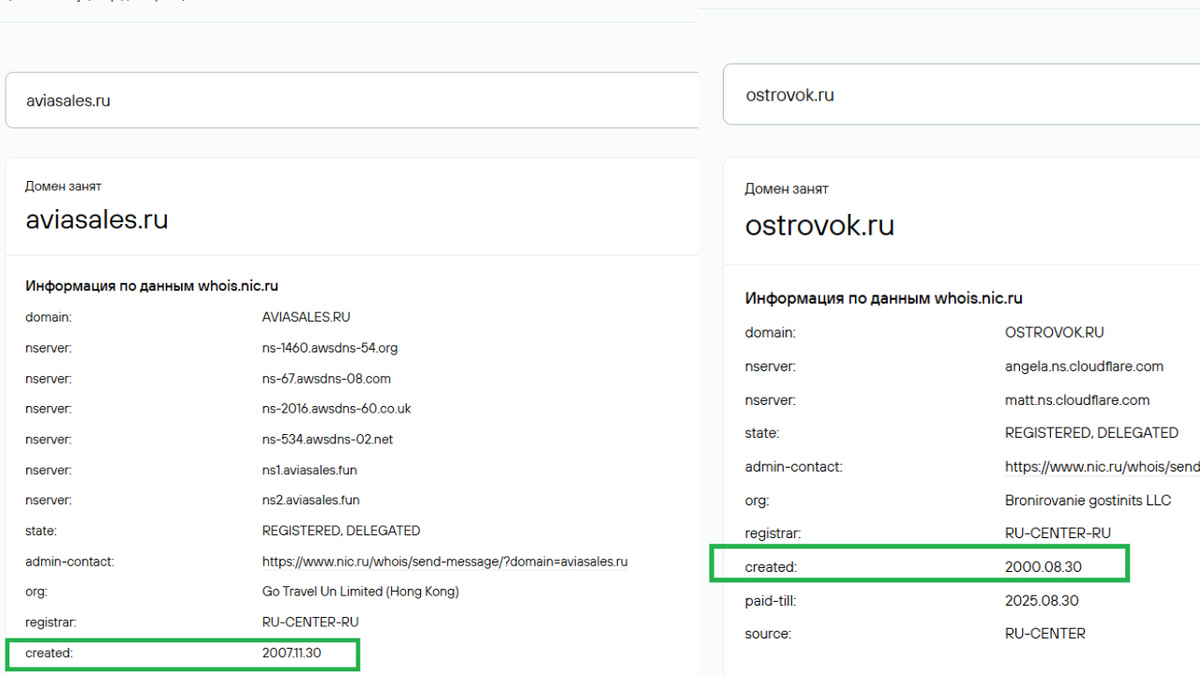
Task: Select the large aviasales.ru domain heading
Action: [x=97, y=219]
